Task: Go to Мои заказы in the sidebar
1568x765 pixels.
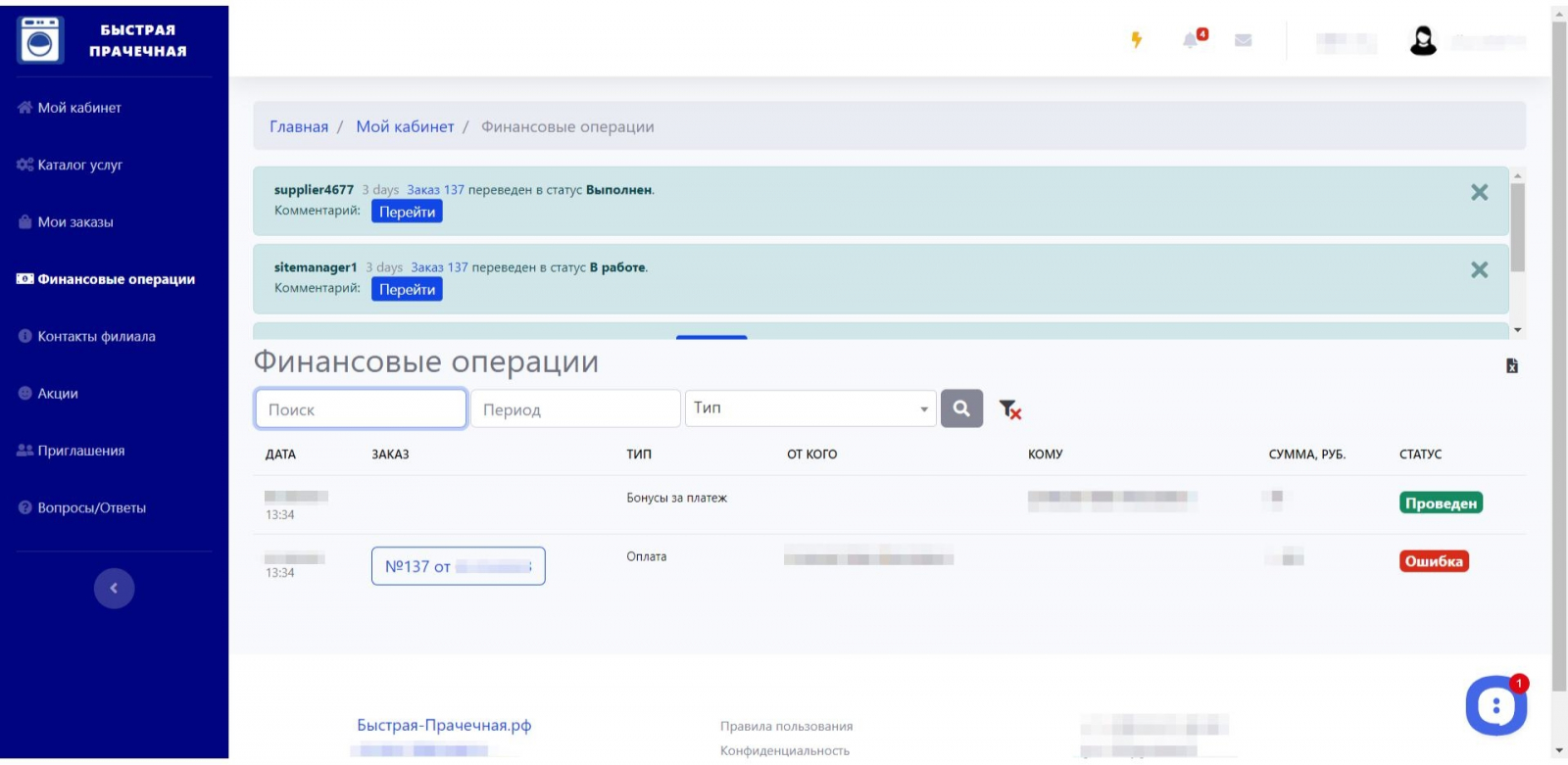Action: [66, 222]
